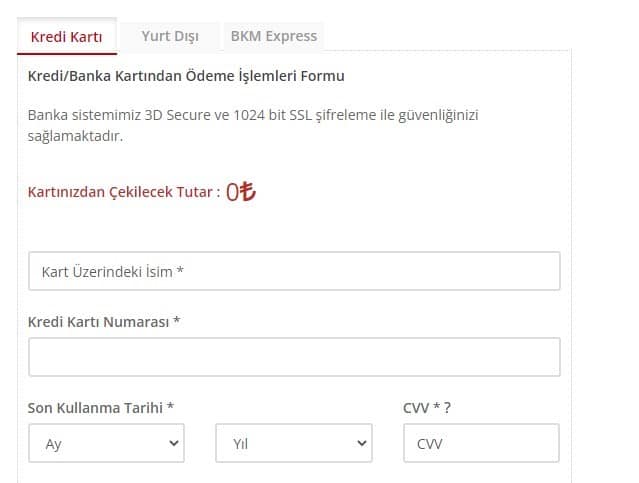Viewport: 639px width, 483px height.
Task: Click the Turkish Lira currency symbol
Action: (248, 192)
